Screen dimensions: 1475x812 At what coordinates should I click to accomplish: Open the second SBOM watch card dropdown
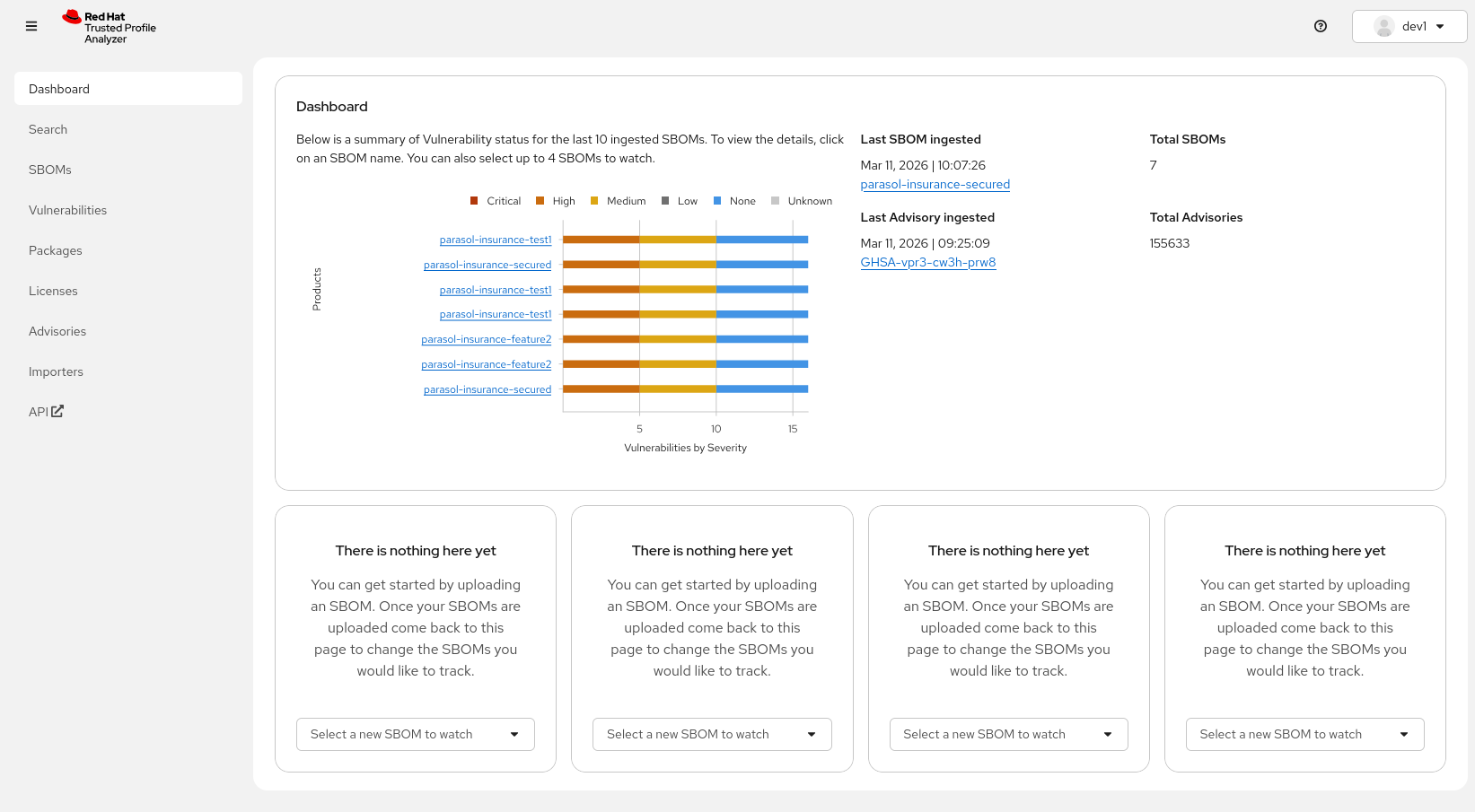pyautogui.click(x=712, y=734)
